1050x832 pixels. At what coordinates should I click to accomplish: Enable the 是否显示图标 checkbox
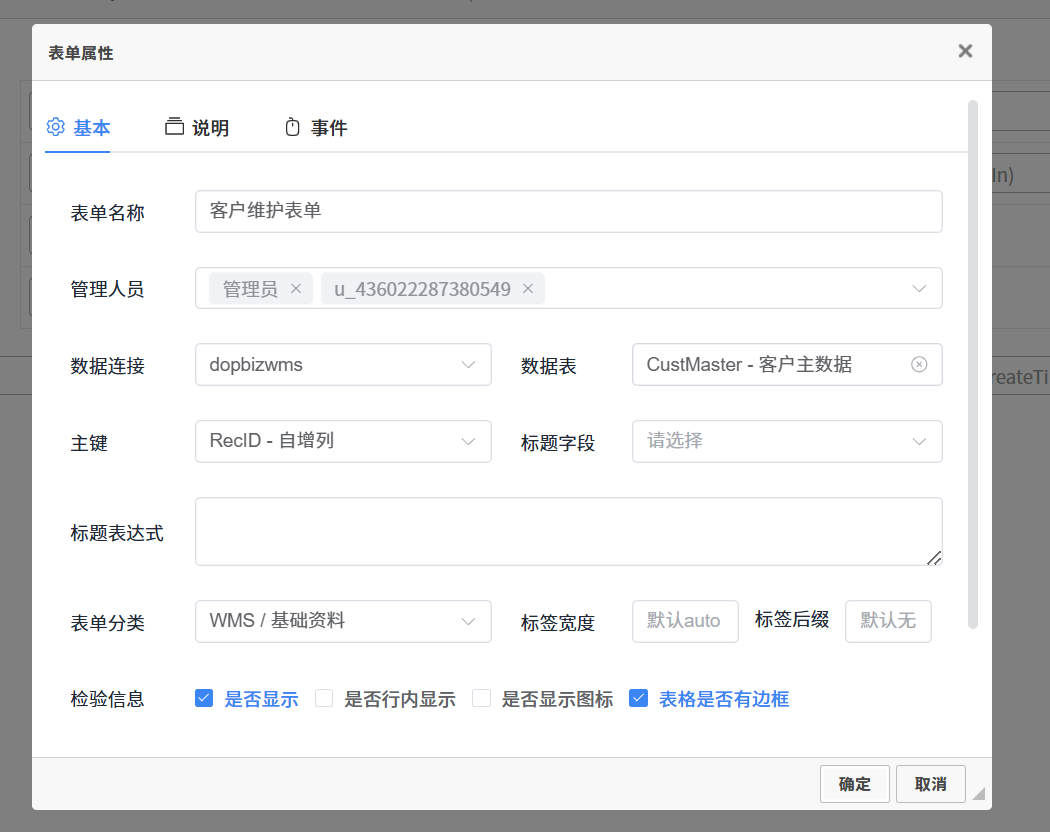[x=482, y=699]
